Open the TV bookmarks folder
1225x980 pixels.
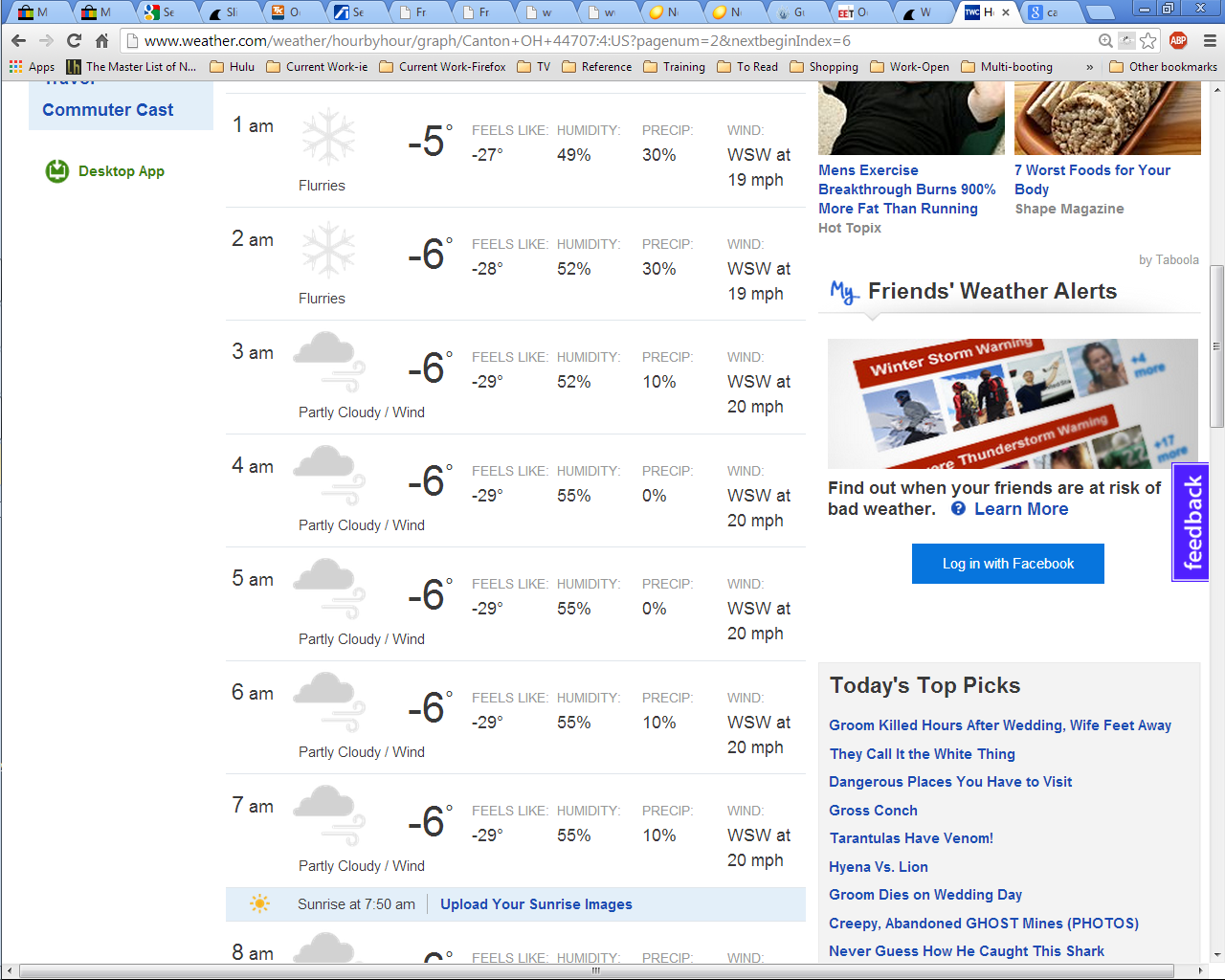point(533,67)
